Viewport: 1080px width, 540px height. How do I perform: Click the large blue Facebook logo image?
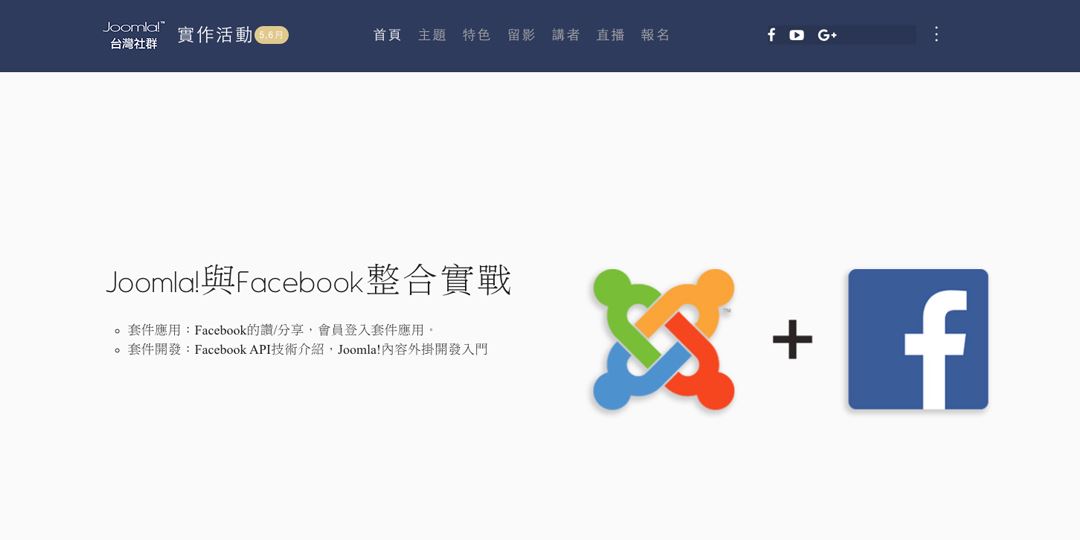click(918, 340)
